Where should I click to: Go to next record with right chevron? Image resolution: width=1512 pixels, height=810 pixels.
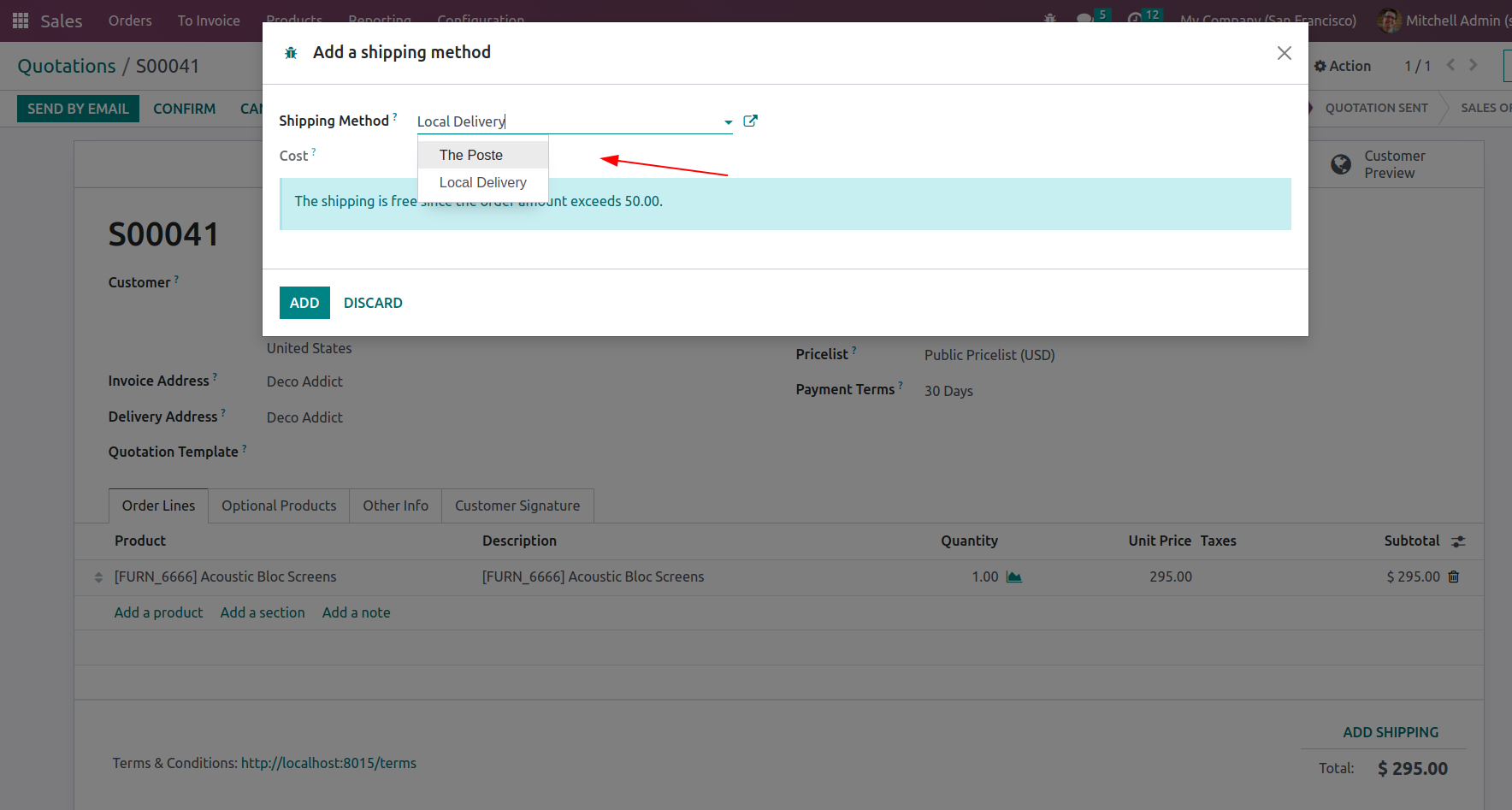(1473, 65)
